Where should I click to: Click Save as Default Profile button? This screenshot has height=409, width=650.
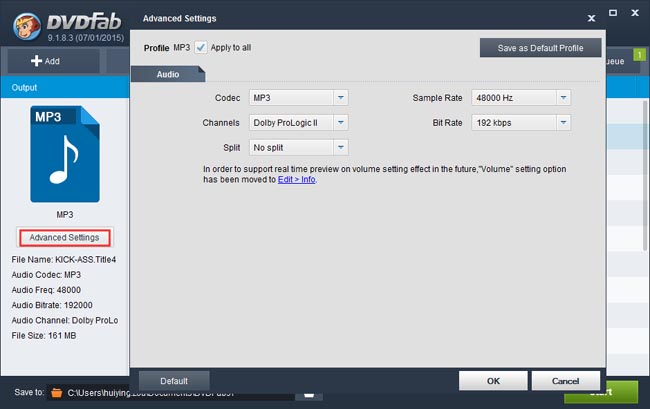[x=540, y=47]
